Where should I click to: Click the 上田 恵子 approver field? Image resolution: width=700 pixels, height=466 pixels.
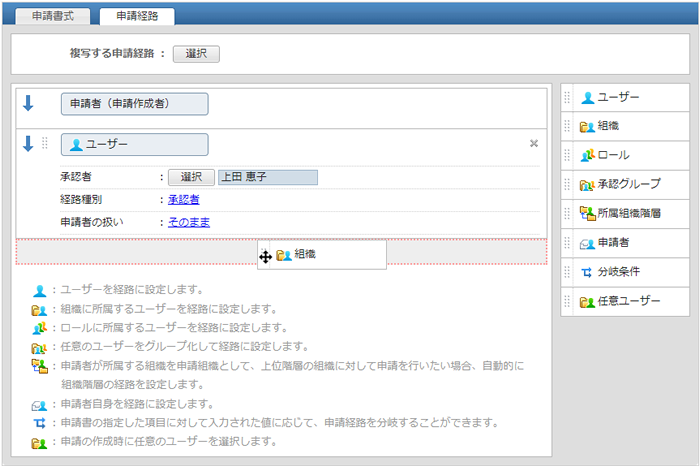(x=267, y=177)
